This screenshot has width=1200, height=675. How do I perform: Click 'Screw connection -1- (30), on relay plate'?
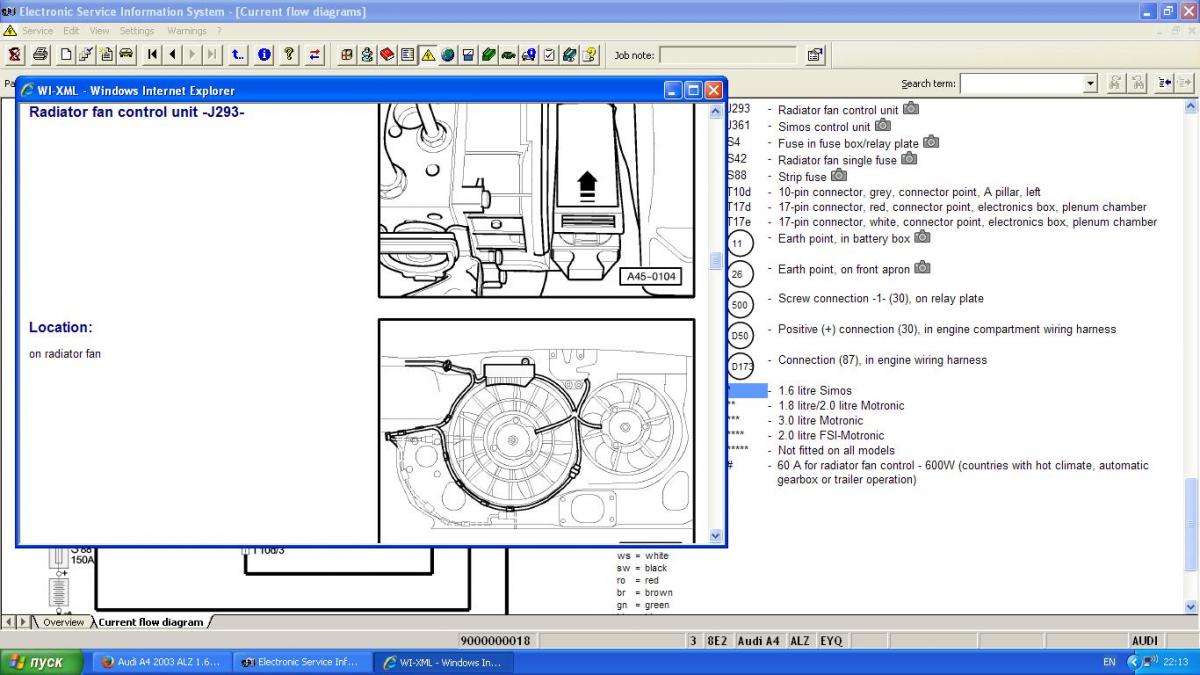[881, 299]
